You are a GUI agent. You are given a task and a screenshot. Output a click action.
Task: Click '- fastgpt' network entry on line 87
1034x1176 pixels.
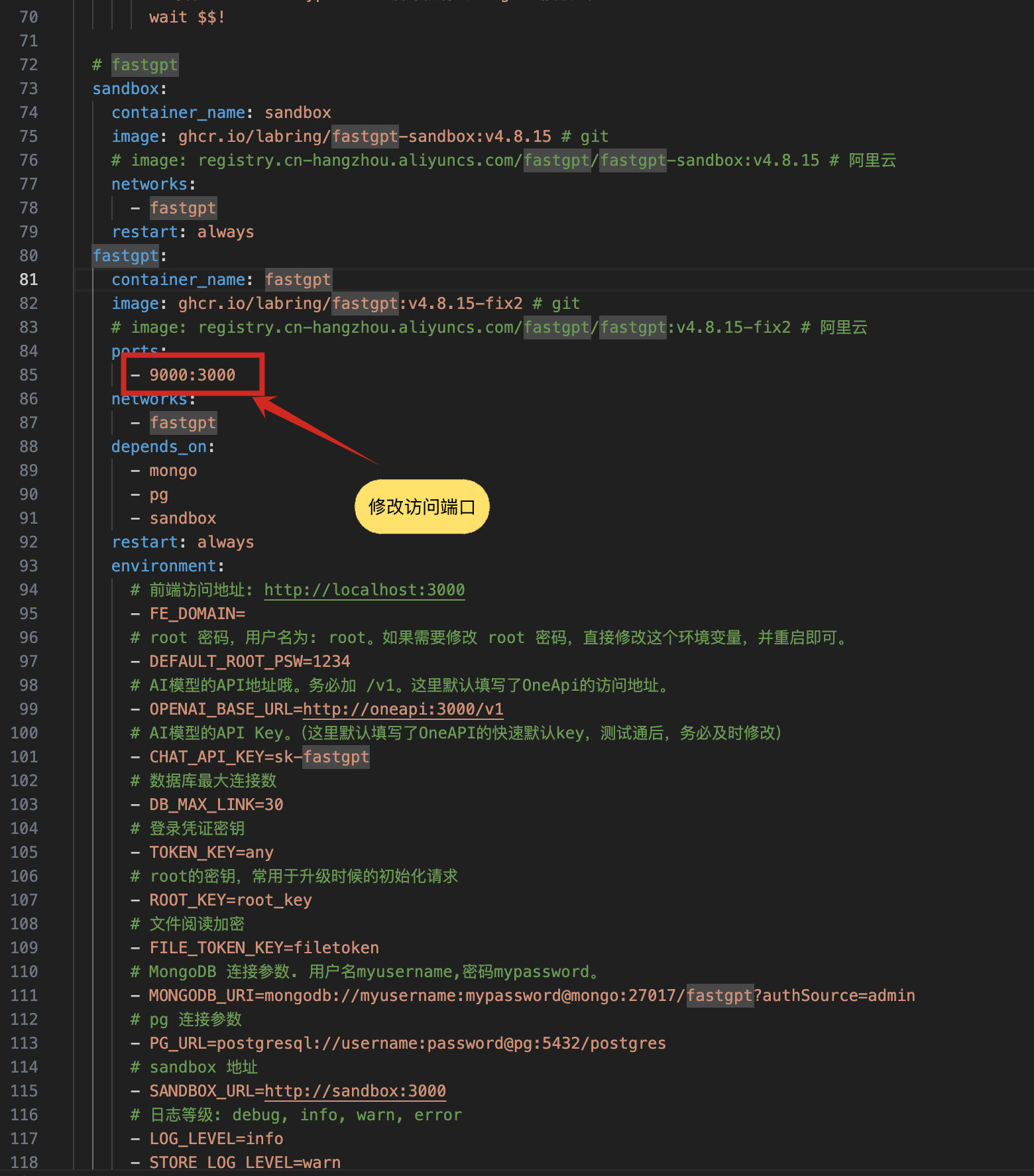pyautogui.click(x=174, y=423)
